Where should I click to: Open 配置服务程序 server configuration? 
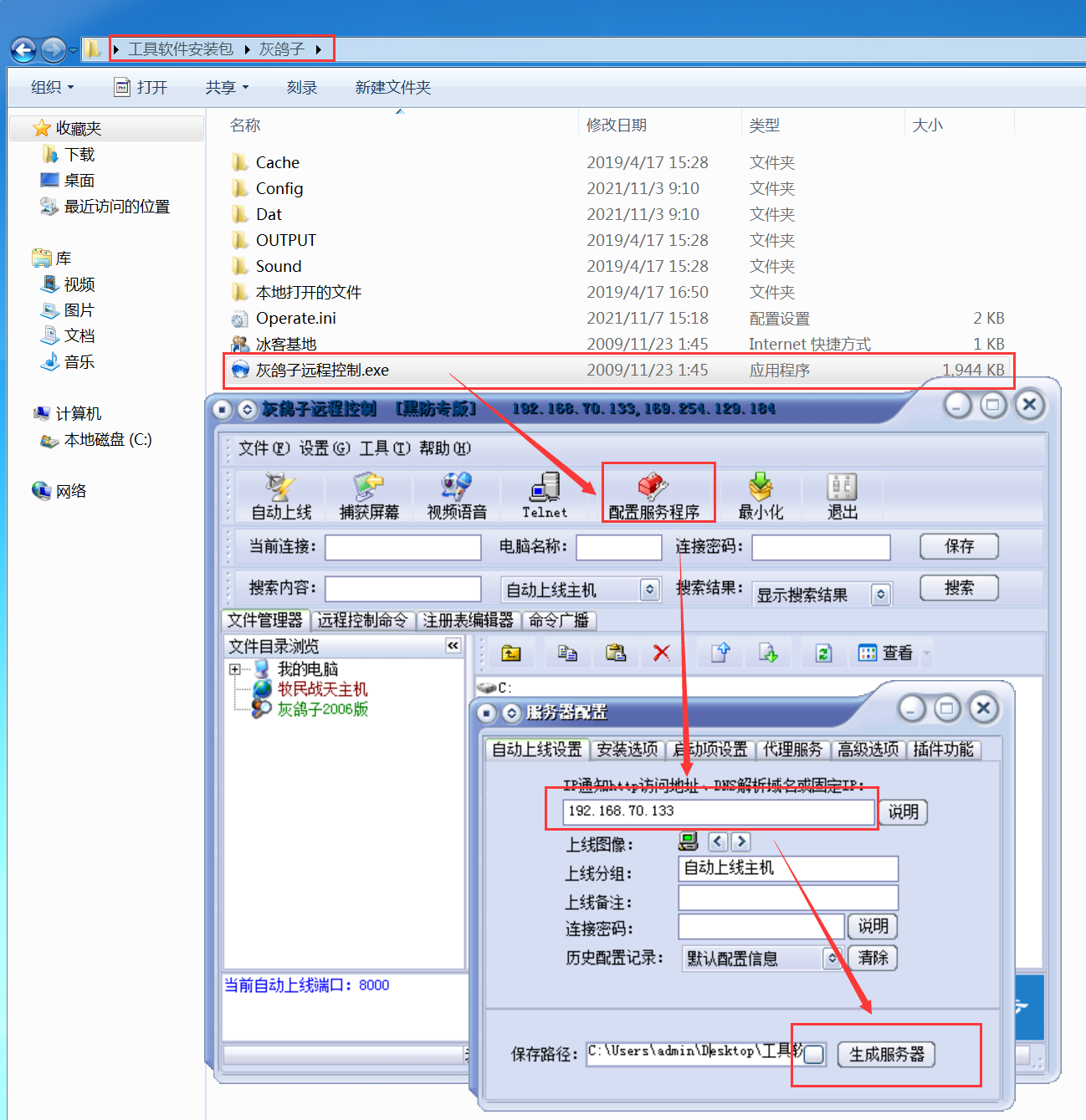[654, 497]
